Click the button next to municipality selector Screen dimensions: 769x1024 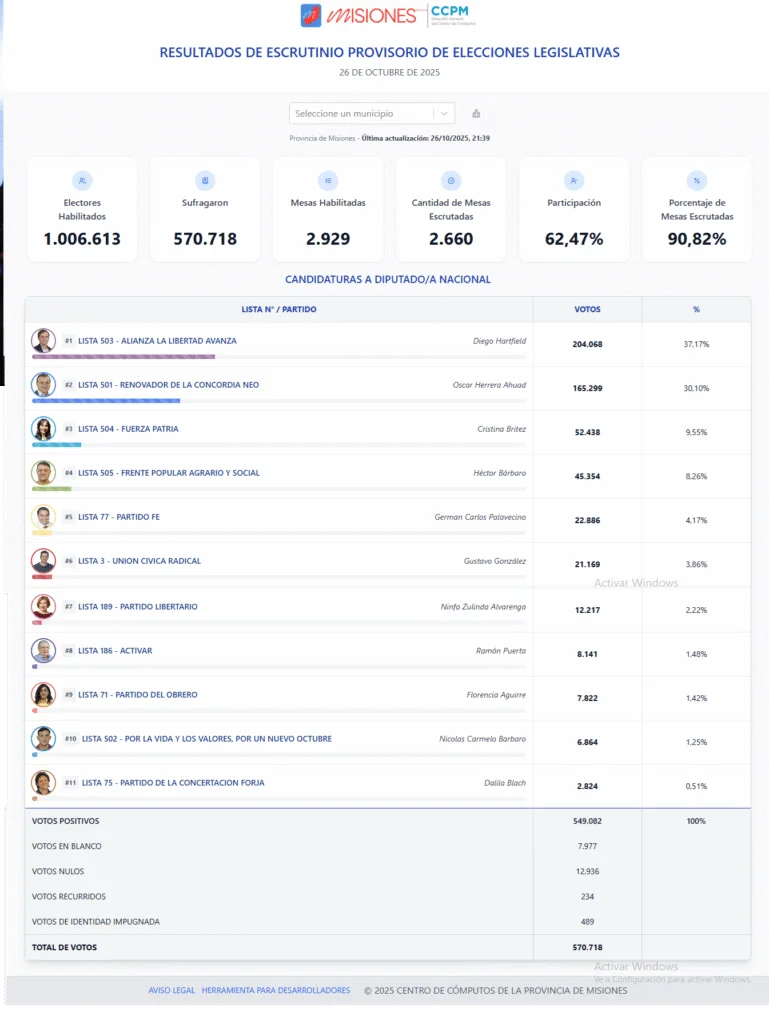[x=476, y=114]
